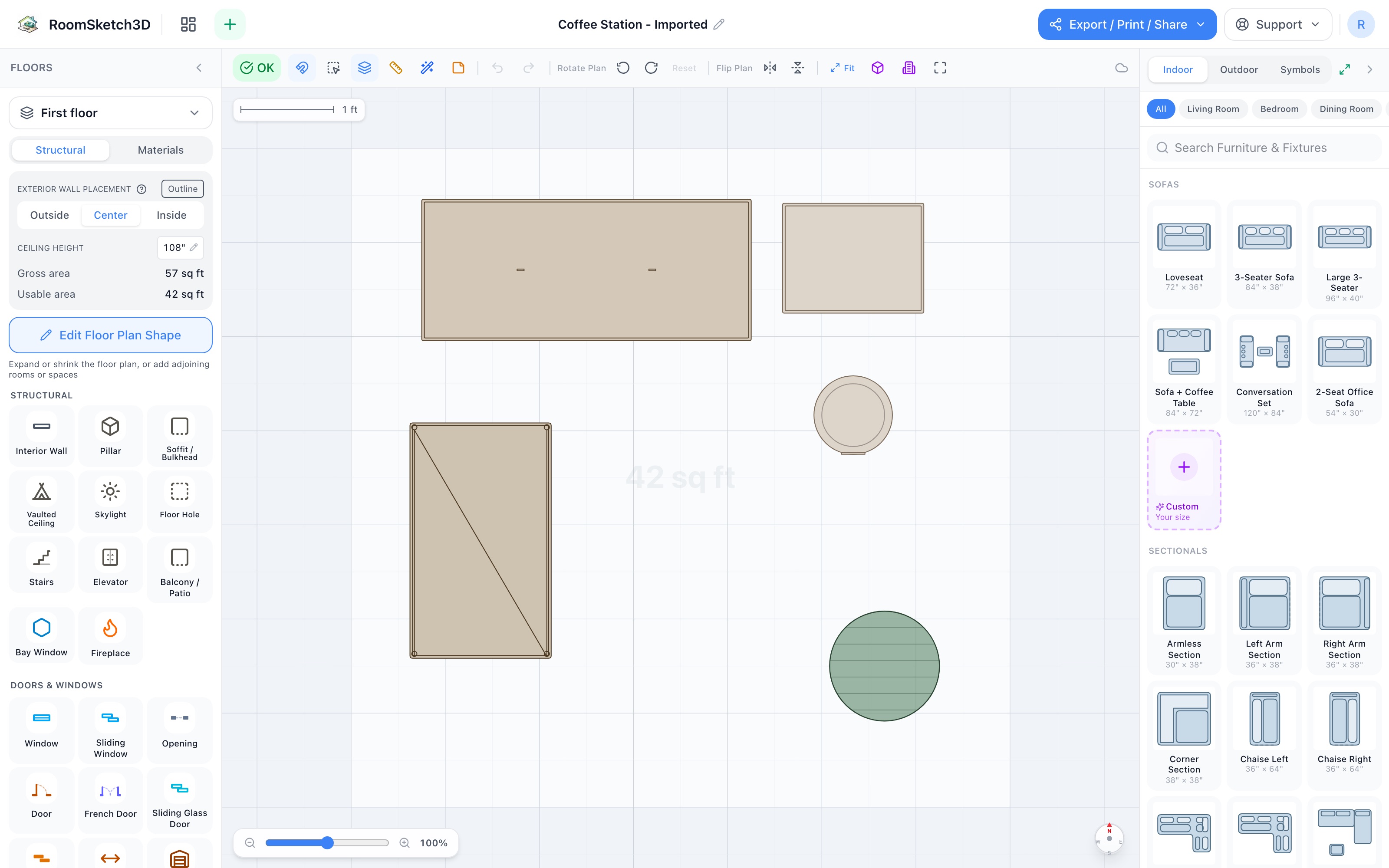
Task: Rotate plan clockwise
Action: coord(651,68)
